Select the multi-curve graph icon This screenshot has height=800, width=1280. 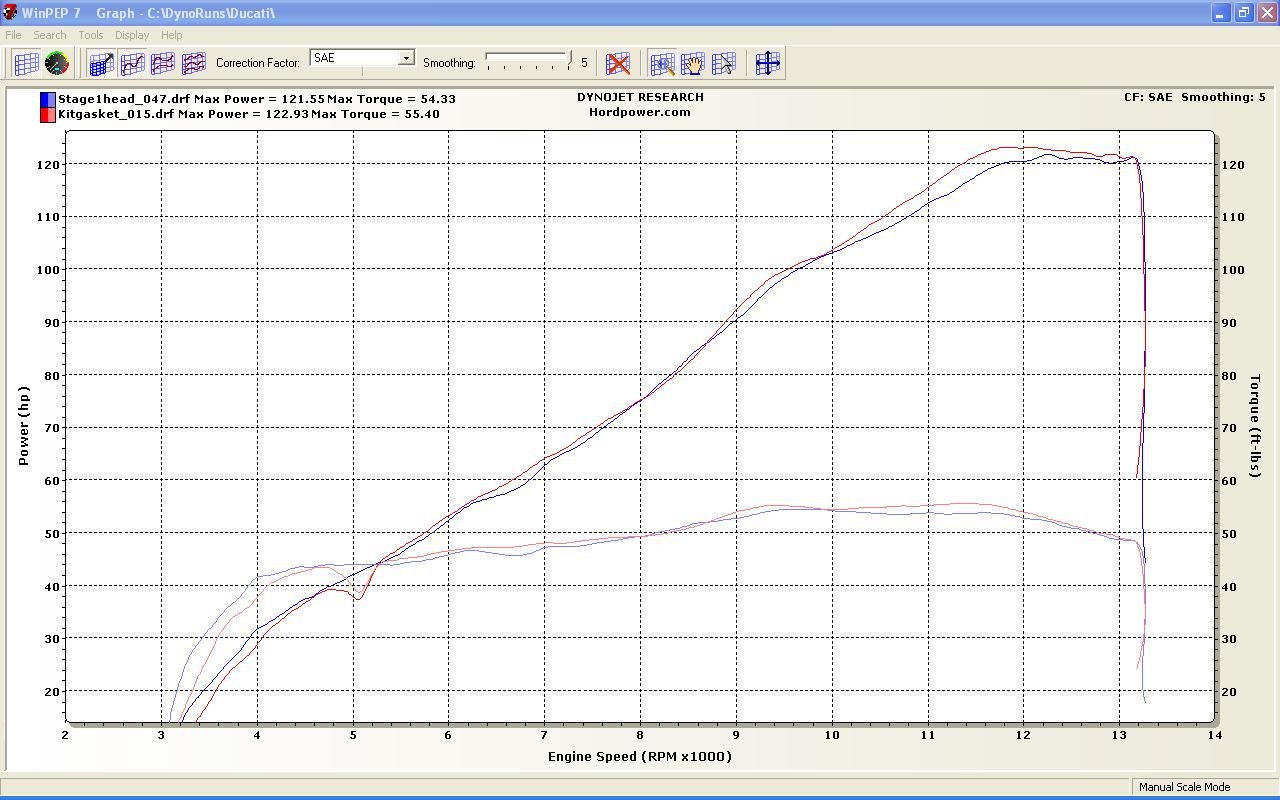(x=193, y=63)
